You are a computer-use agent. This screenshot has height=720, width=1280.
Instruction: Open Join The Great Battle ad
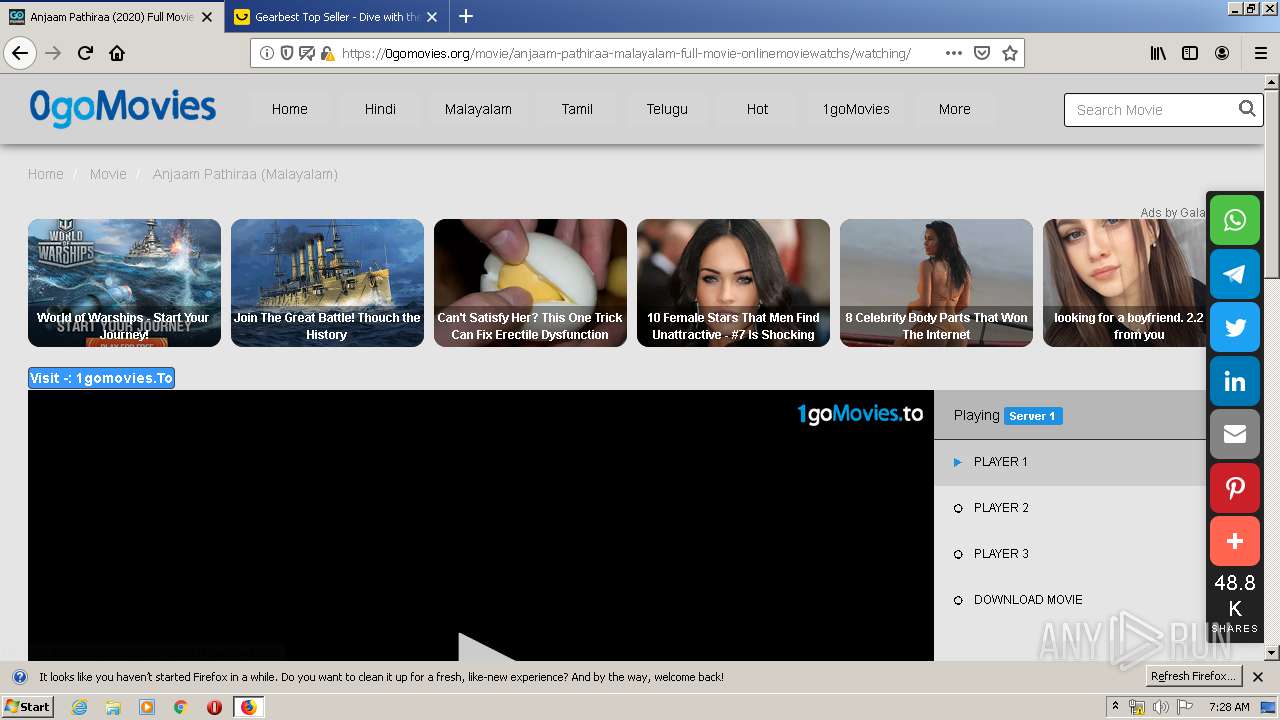[x=327, y=283]
